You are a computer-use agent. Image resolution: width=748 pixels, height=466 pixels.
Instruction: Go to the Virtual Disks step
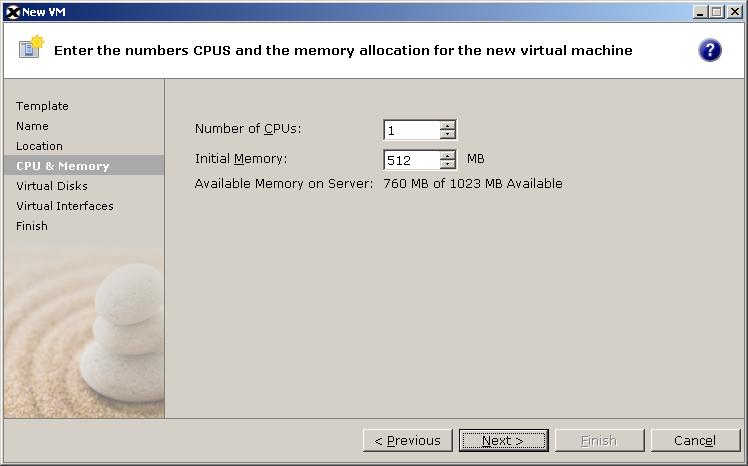pos(52,186)
